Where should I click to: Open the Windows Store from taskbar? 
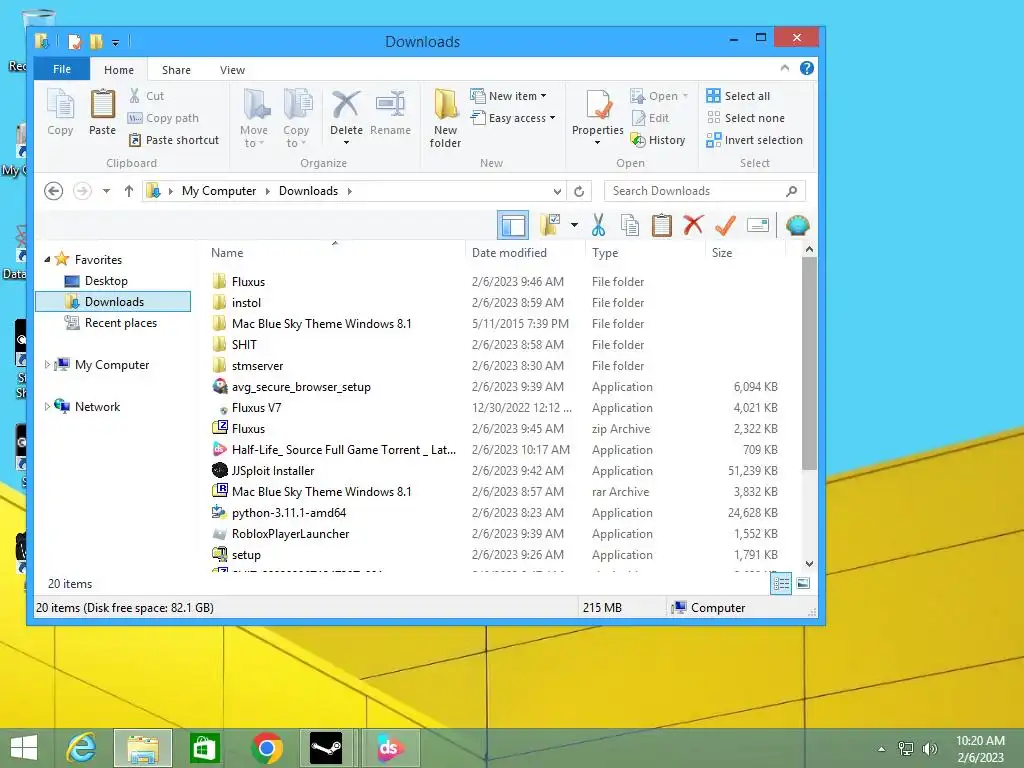(204, 748)
